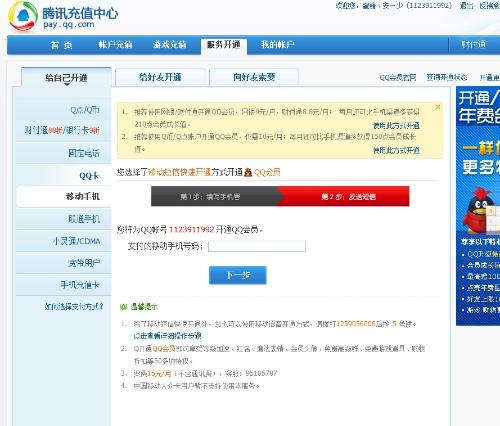
Task: Choose 小灵通/CDMA payment method
Action: [77, 241]
